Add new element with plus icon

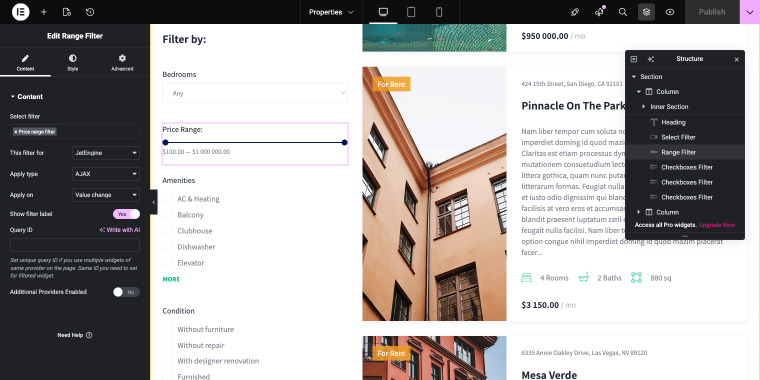tap(44, 12)
